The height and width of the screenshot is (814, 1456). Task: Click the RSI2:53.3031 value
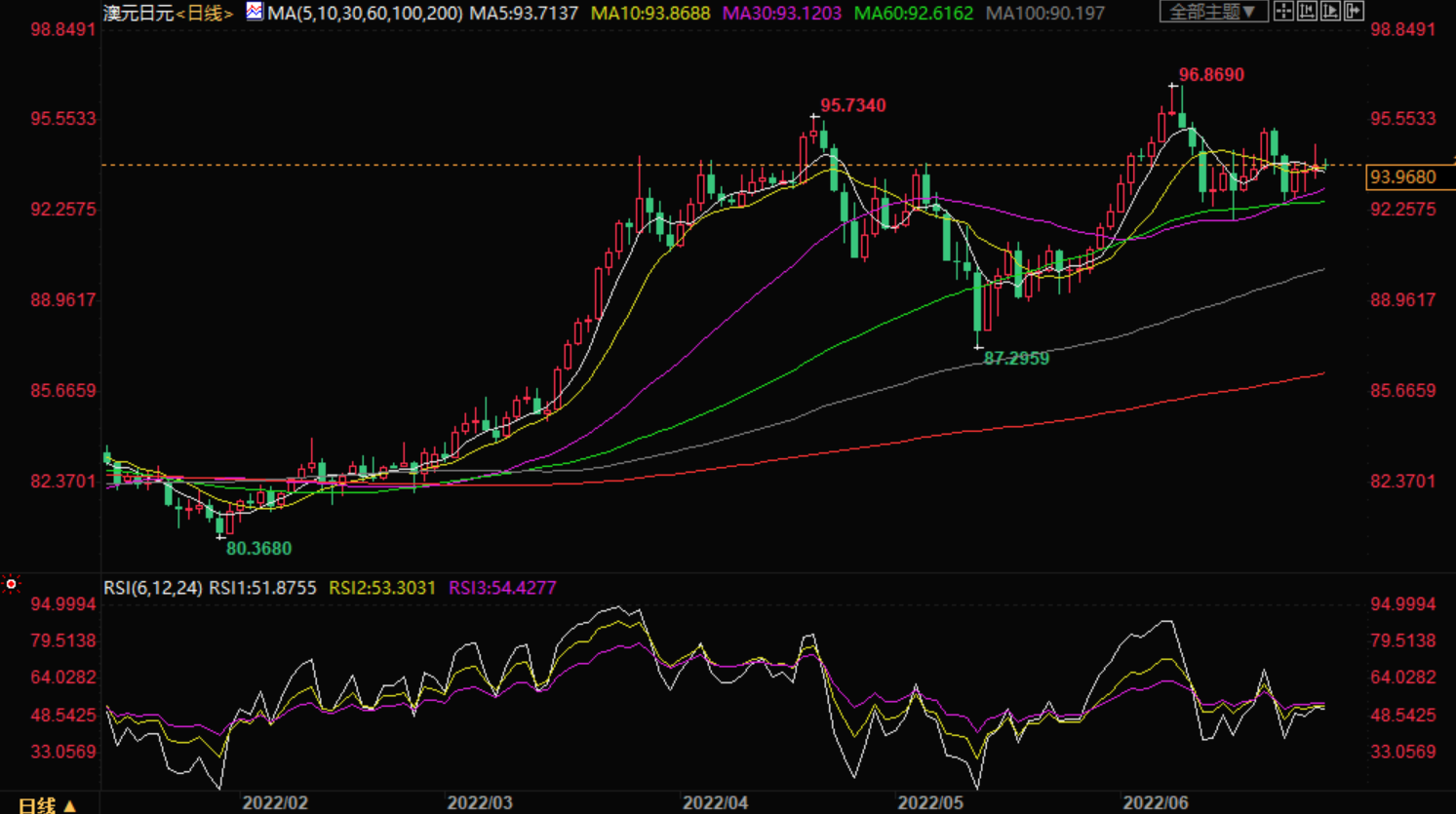[382, 588]
